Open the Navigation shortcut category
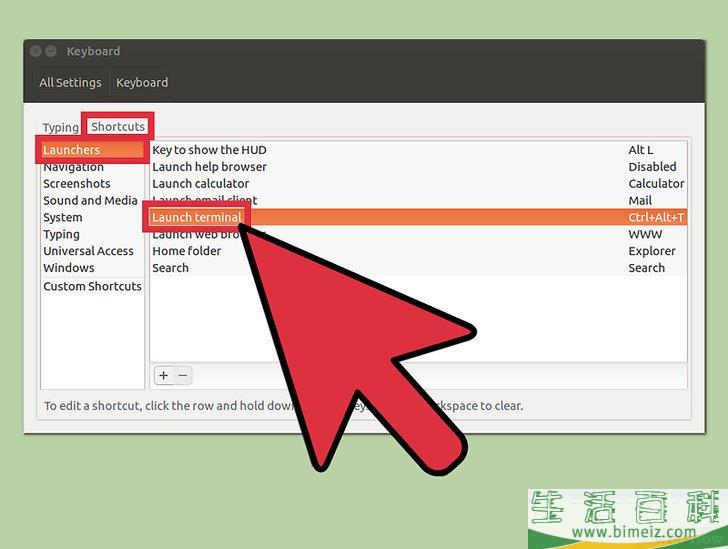Viewport: 728px width, 549px height. click(73, 167)
